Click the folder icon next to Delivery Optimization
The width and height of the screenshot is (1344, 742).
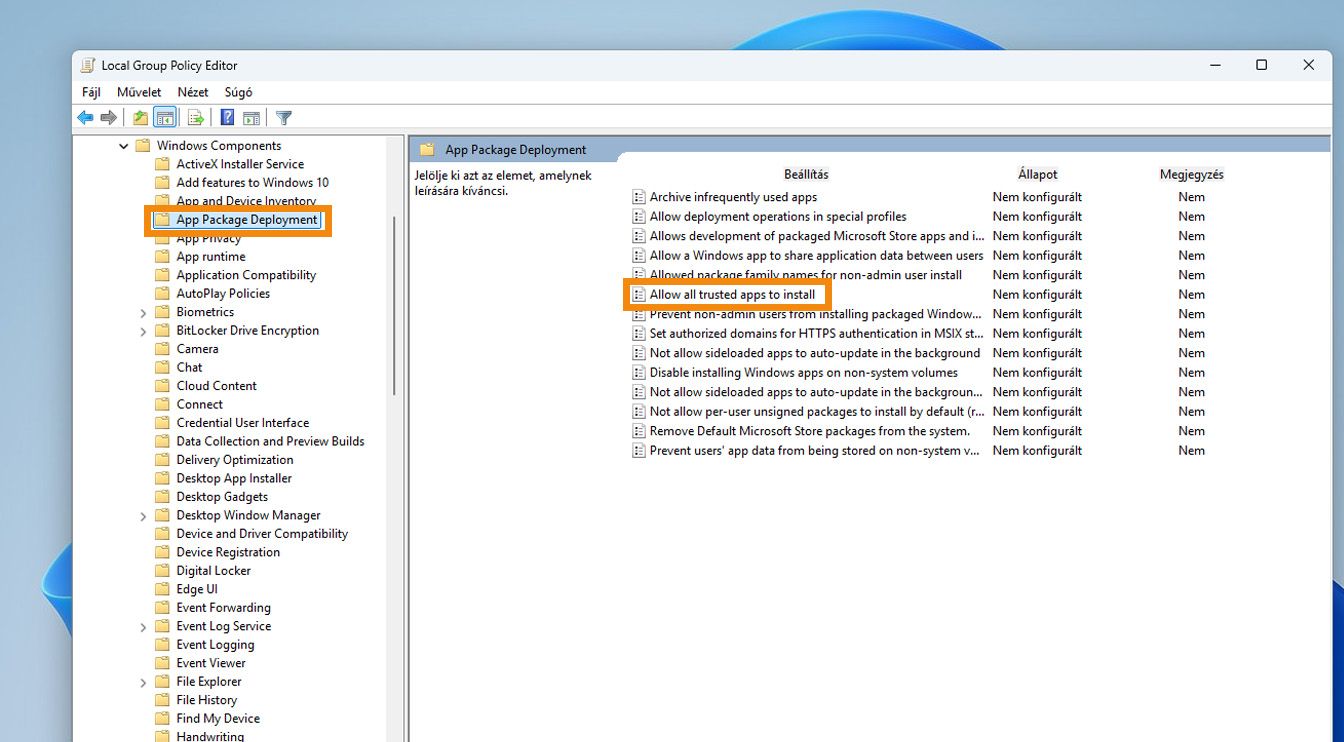[x=162, y=460]
